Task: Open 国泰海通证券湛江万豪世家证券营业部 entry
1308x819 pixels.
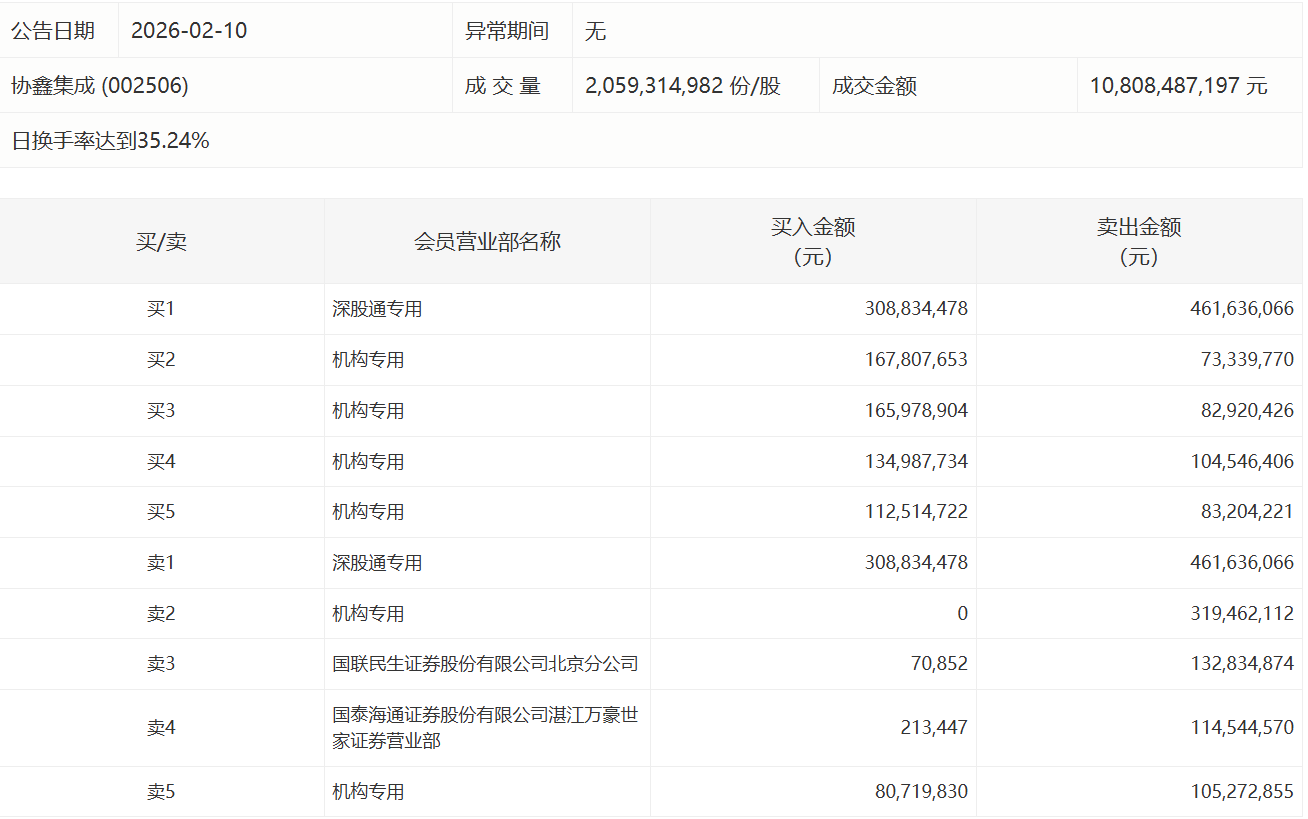Action: 485,728
